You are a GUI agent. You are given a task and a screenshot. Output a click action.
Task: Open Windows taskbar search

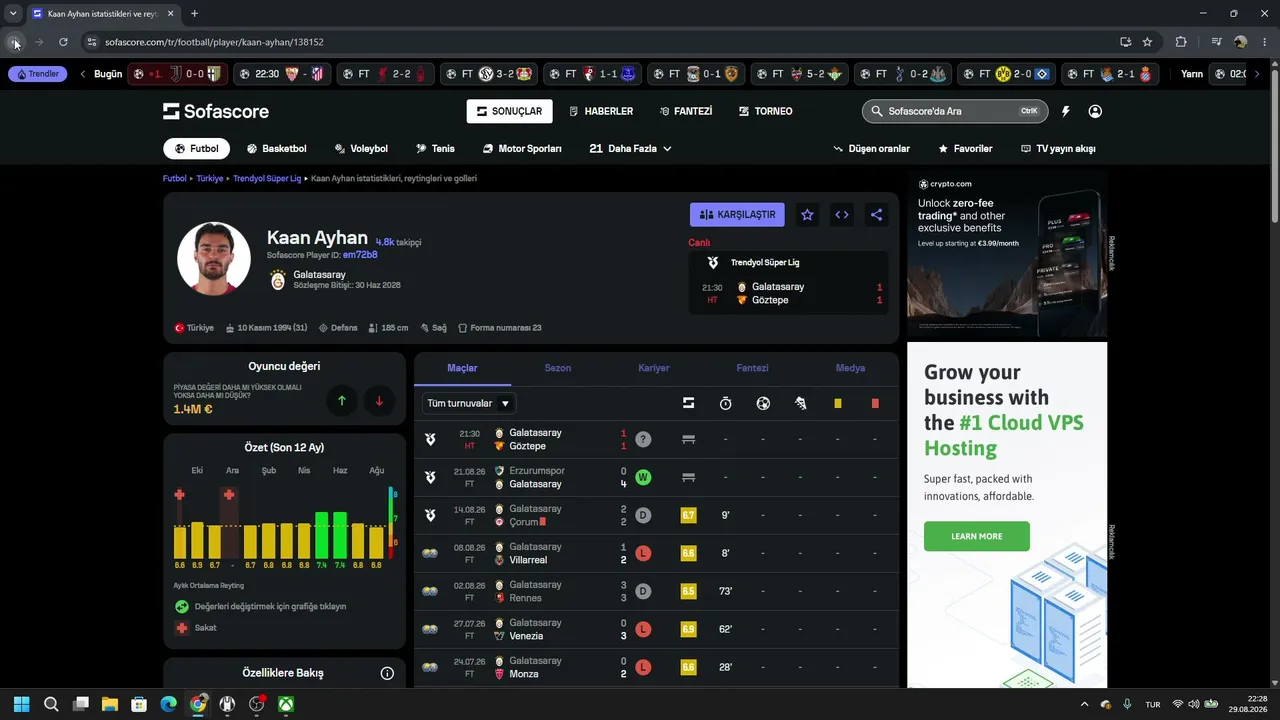click(x=51, y=704)
